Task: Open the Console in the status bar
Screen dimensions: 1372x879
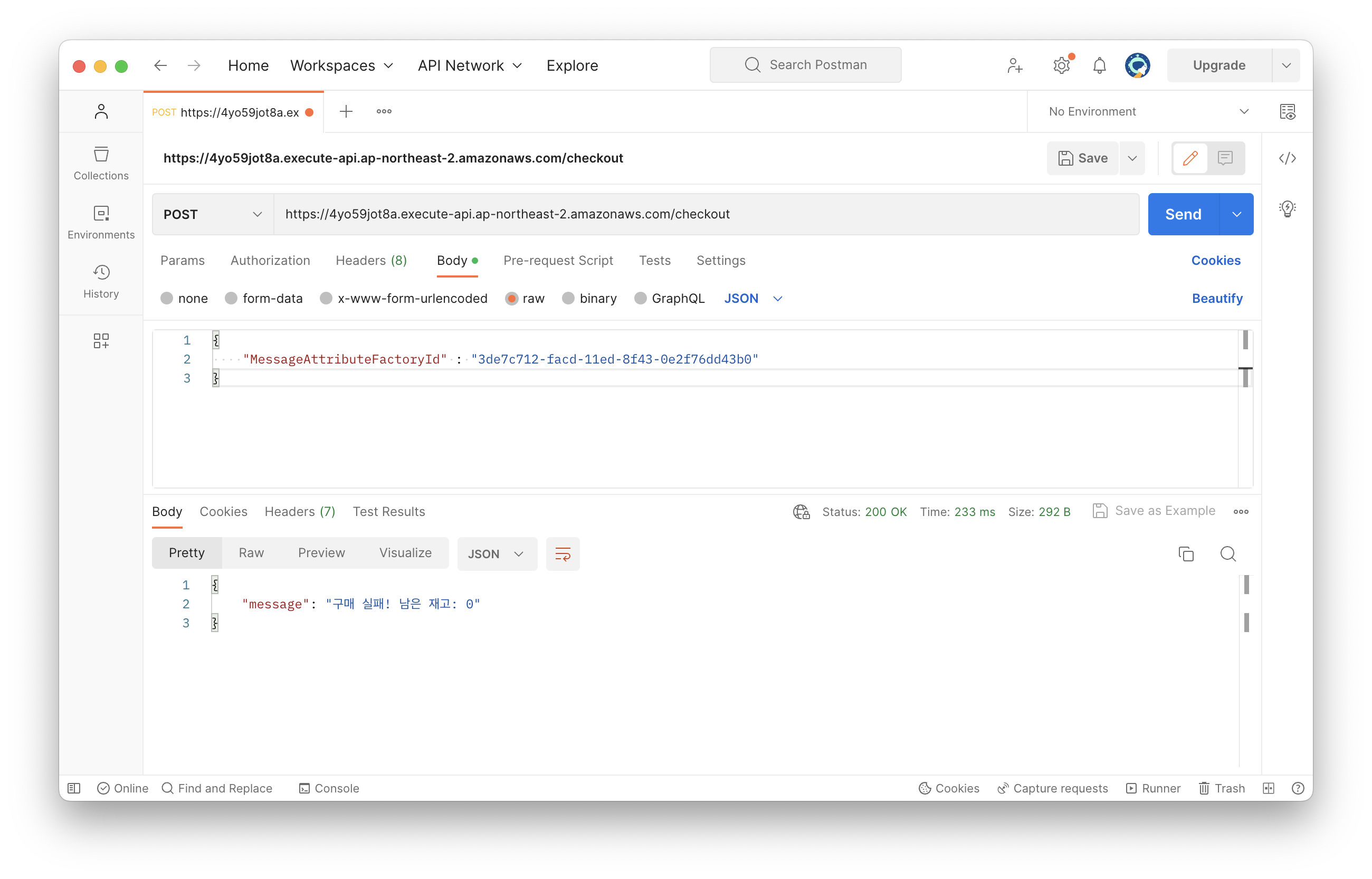Action: coord(329,788)
